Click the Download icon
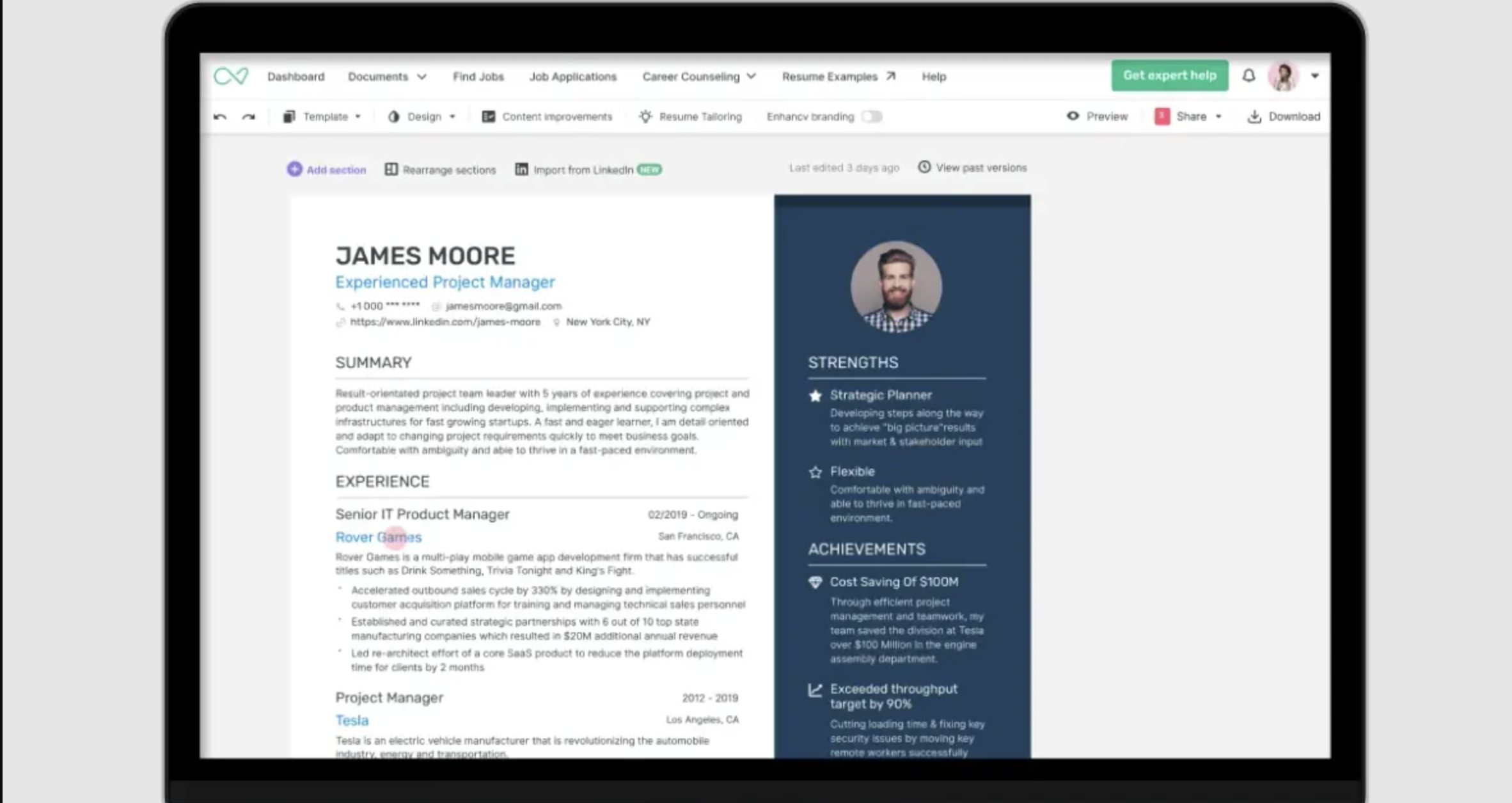 (x=1254, y=116)
